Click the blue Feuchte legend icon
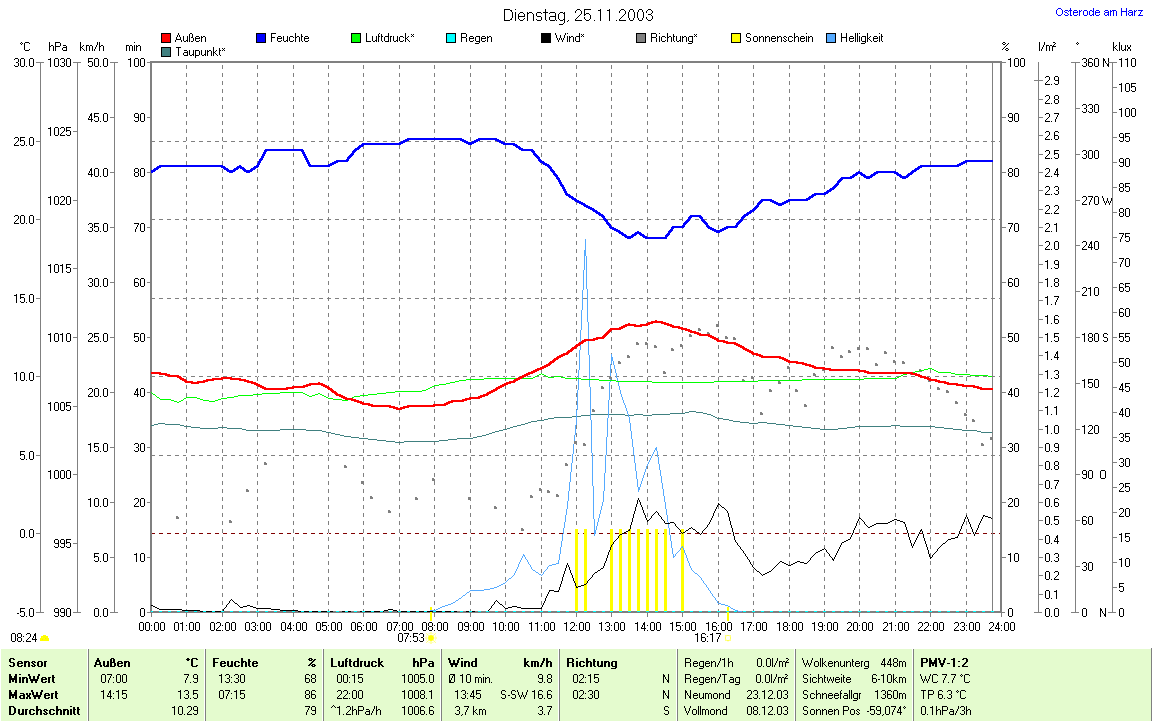1152x721 pixels. [x=262, y=38]
